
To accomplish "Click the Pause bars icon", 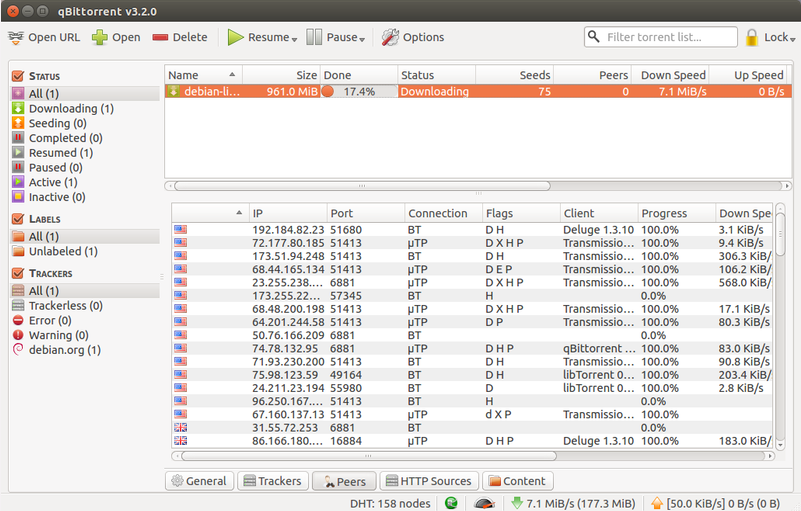I will tap(314, 37).
